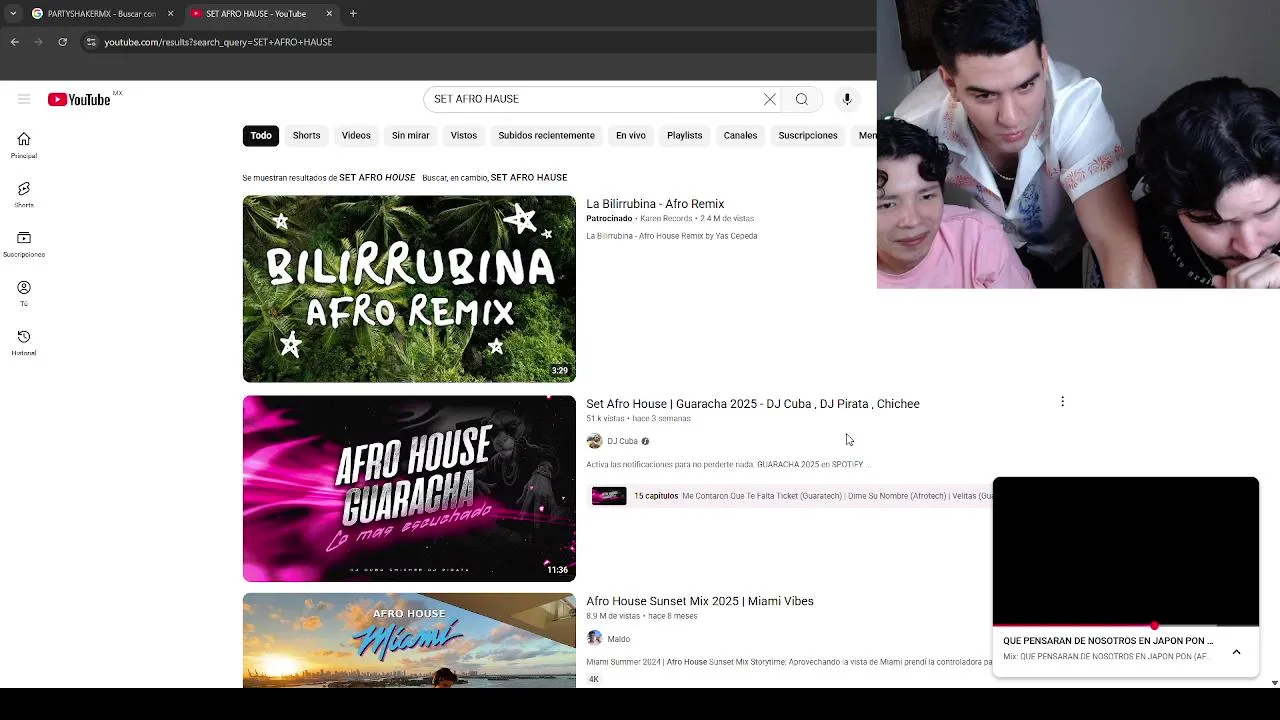Open Afro House Sunset Mix 2025 title

click(x=700, y=601)
